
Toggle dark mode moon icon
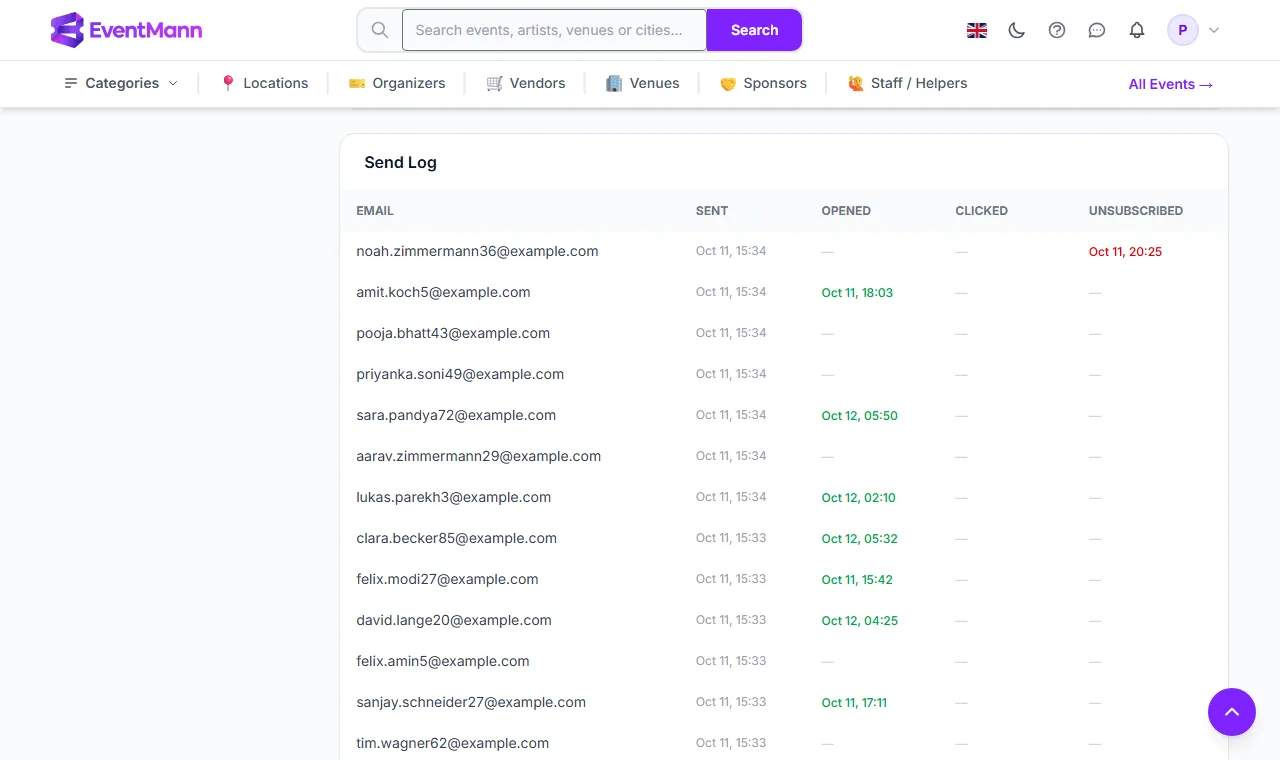[1017, 30]
